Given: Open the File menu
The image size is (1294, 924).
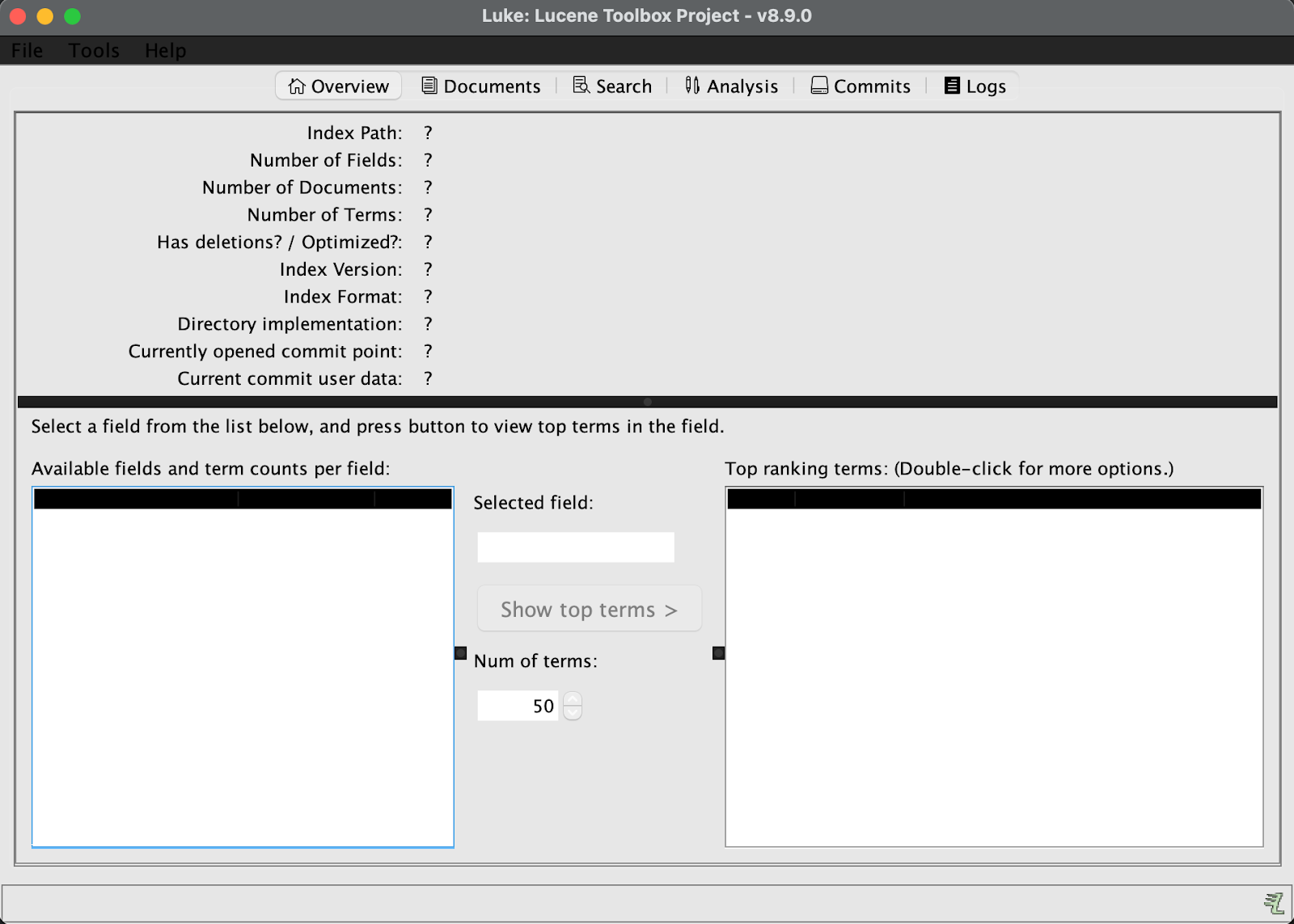Looking at the screenshot, I should point(27,50).
